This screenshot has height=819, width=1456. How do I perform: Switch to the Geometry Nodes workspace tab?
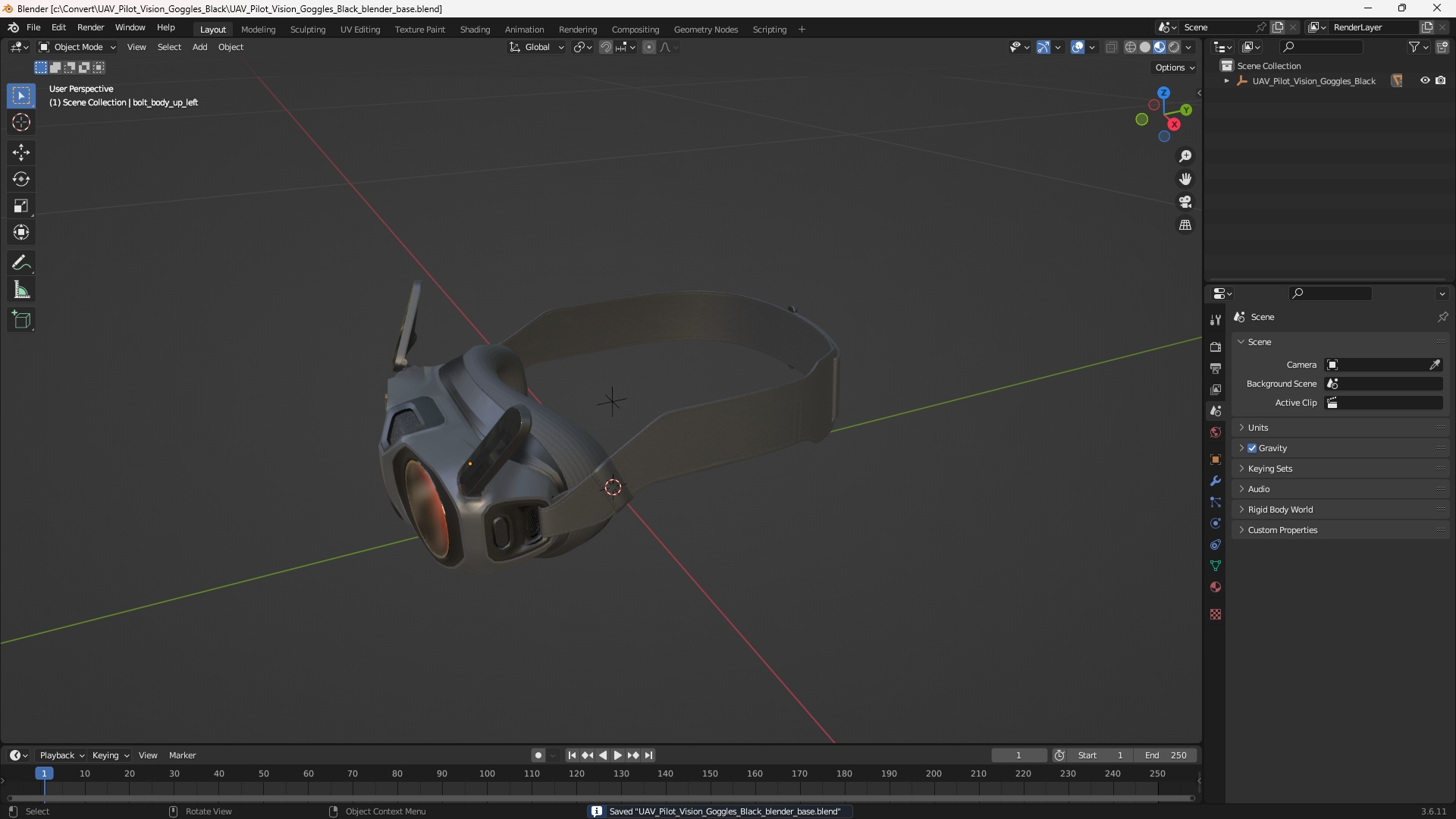pos(705,30)
